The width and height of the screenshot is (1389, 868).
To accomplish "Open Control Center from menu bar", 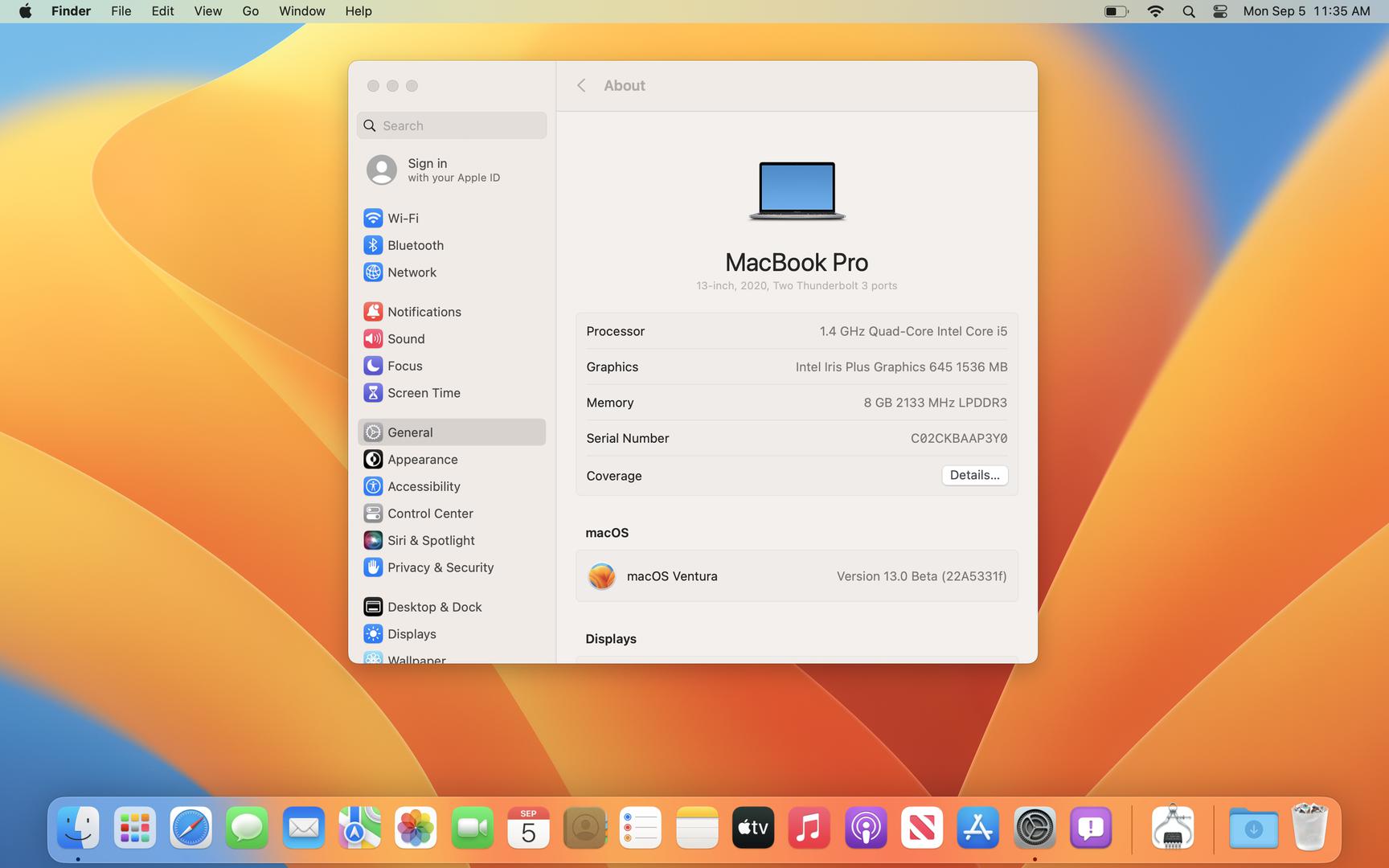I will click(1220, 11).
